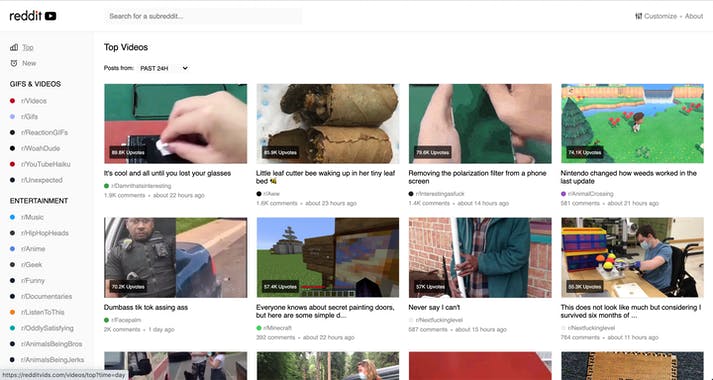The width and height of the screenshot is (713, 380).
Task: Open title "Never say I can't"
Action: coord(434,307)
